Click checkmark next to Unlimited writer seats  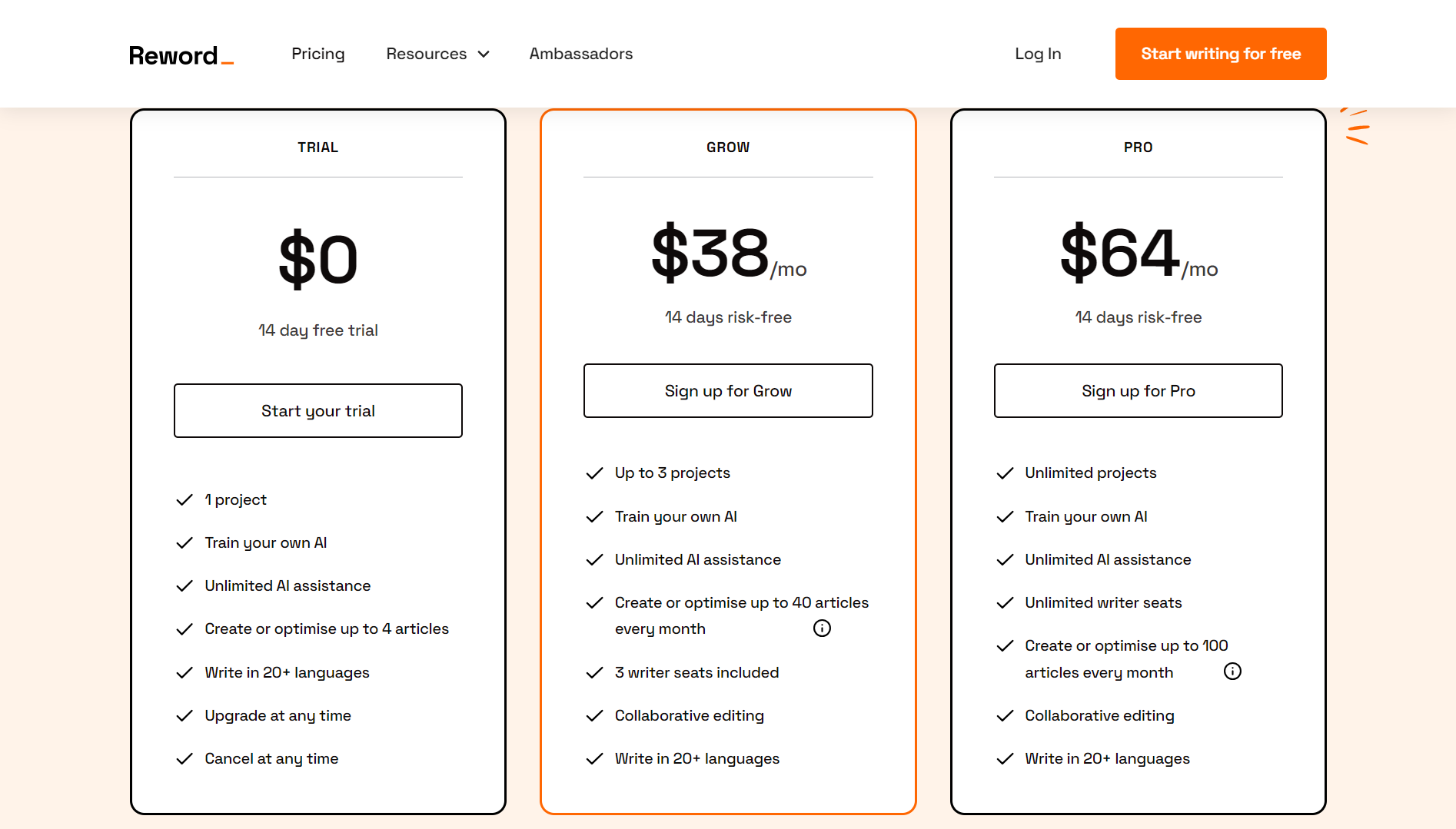point(1005,603)
